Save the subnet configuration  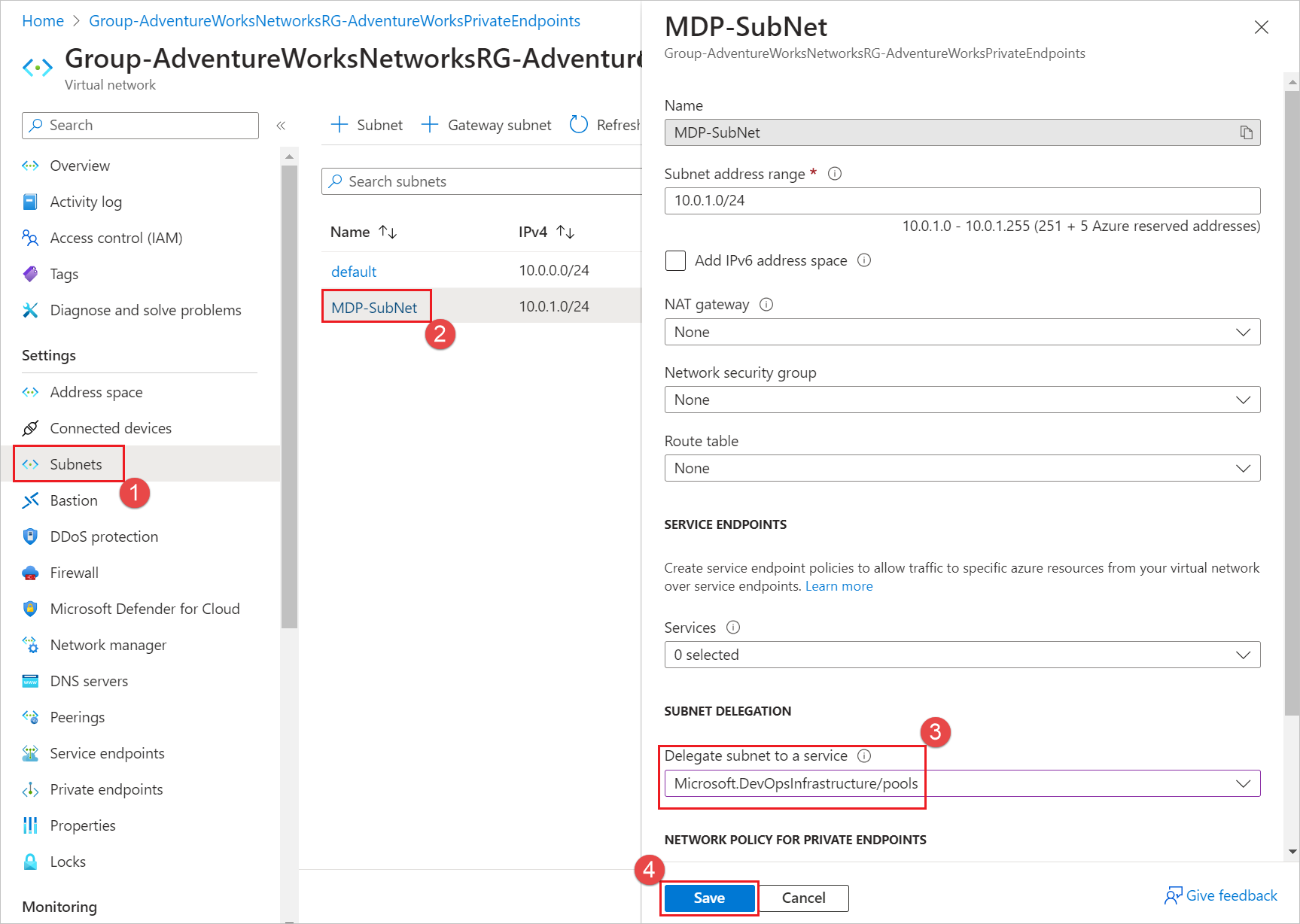(708, 898)
